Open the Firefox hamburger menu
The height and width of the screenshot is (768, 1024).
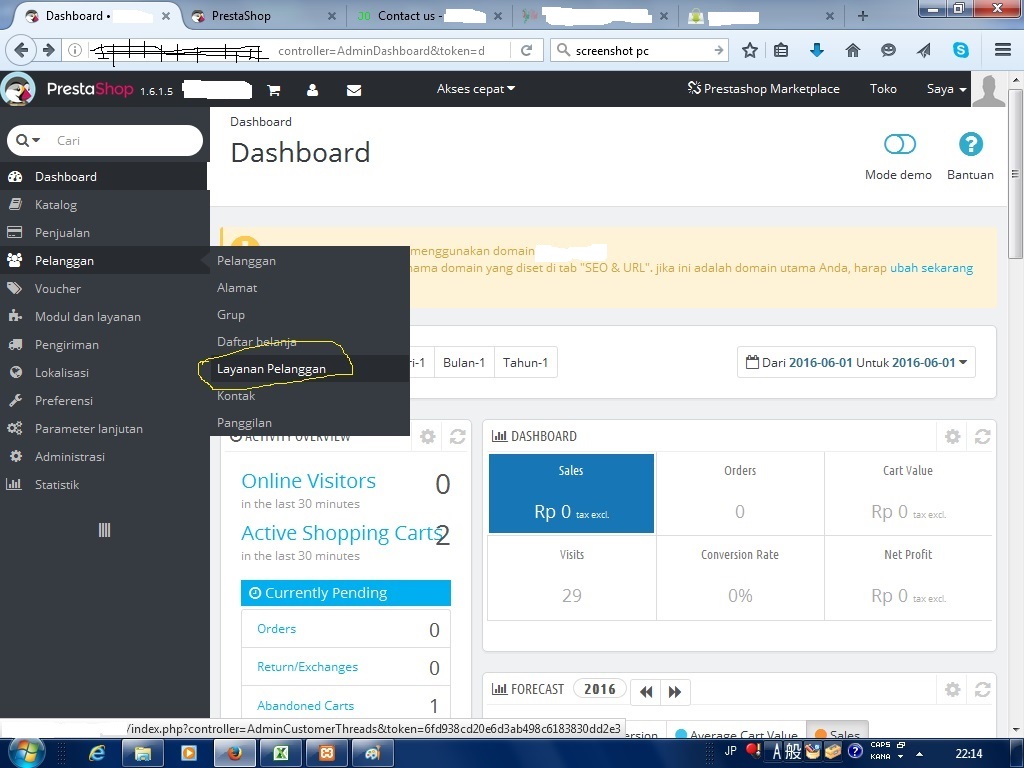click(x=1003, y=50)
